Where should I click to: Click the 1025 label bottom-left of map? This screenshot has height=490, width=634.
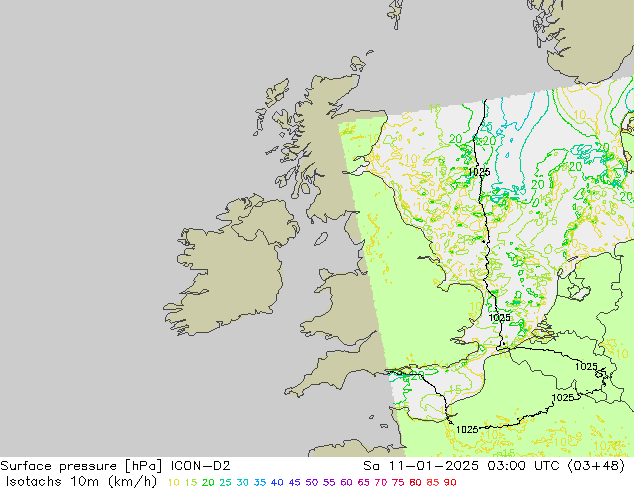pos(467,429)
